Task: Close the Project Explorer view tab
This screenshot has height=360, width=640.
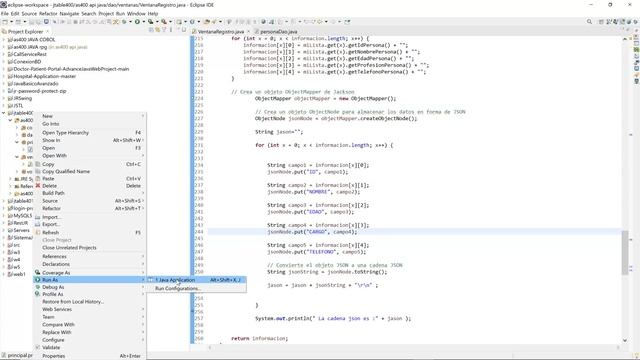Action: (47, 31)
